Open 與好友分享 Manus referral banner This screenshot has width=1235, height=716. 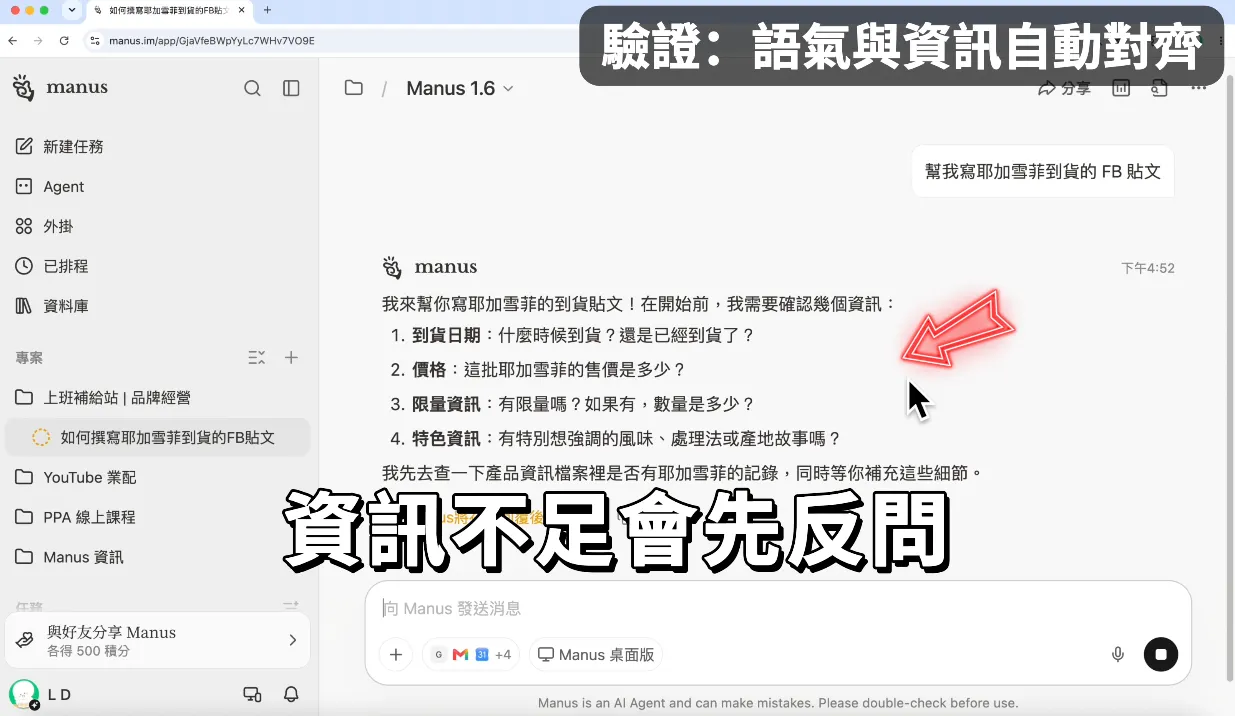coord(157,640)
